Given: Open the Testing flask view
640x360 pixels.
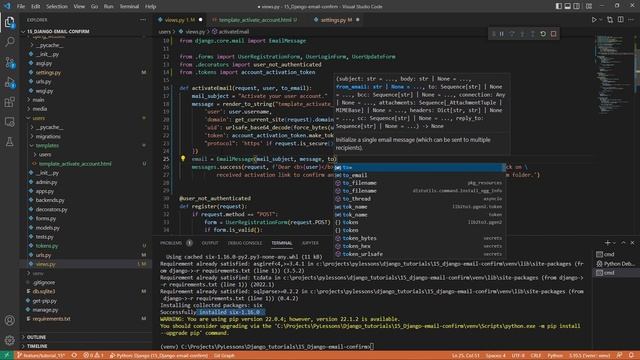Looking at the screenshot, I should pos(9,142).
